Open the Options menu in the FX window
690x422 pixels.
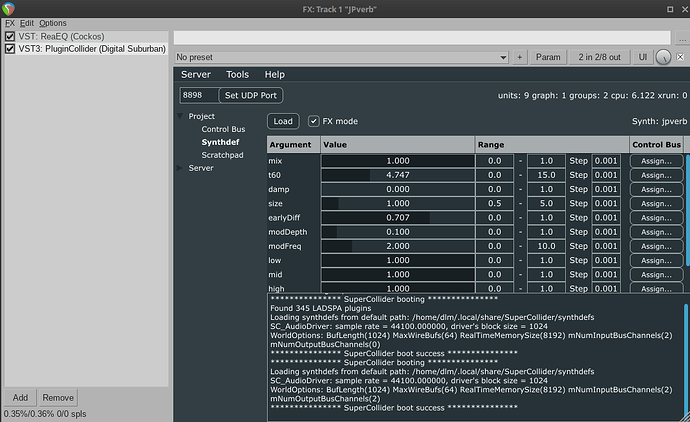(53, 22)
